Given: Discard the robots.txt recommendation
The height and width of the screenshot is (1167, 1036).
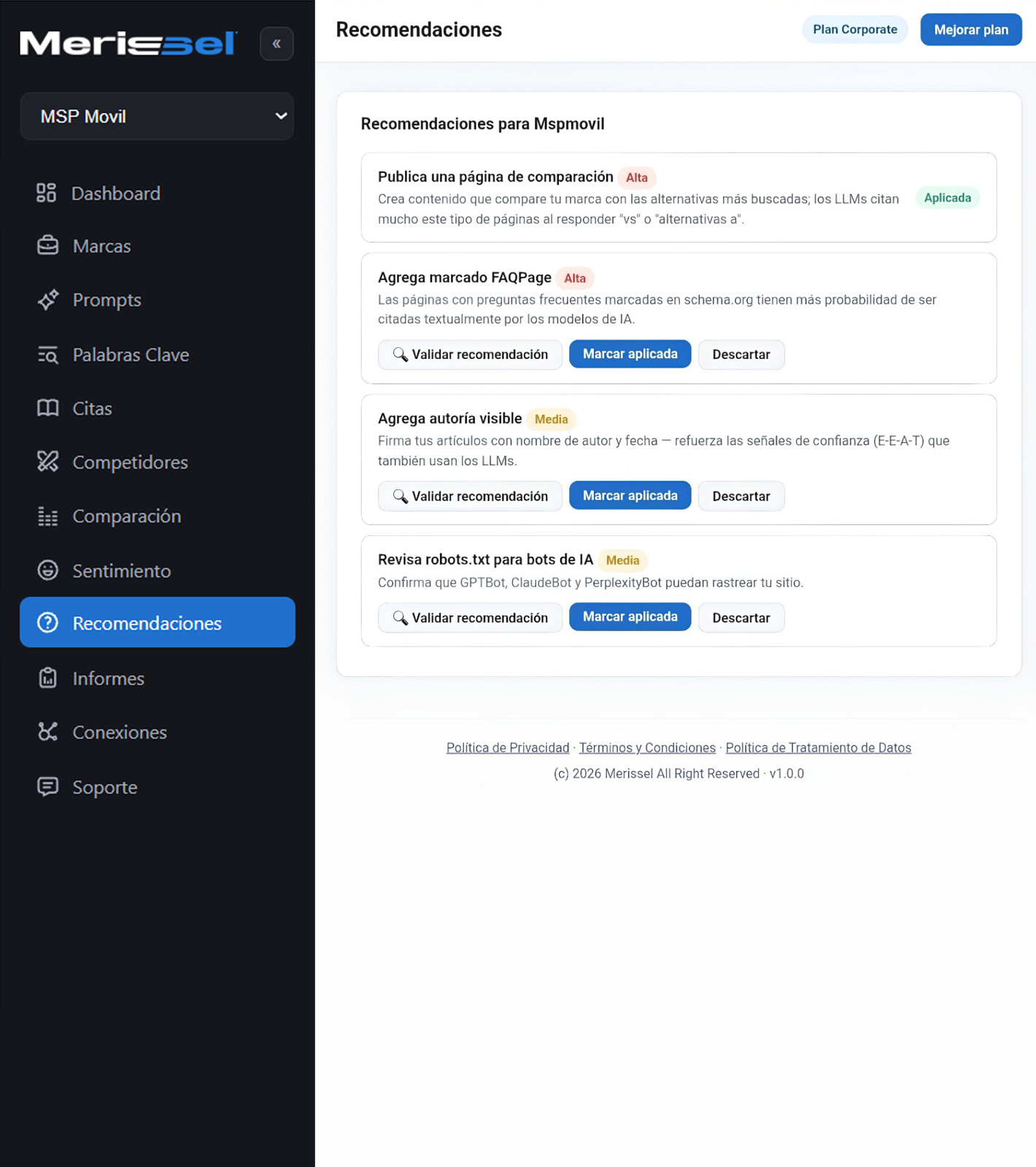Looking at the screenshot, I should (741, 618).
